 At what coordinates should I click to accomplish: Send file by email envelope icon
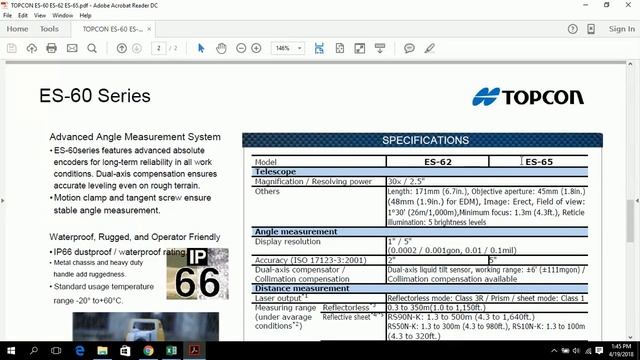(x=72, y=48)
